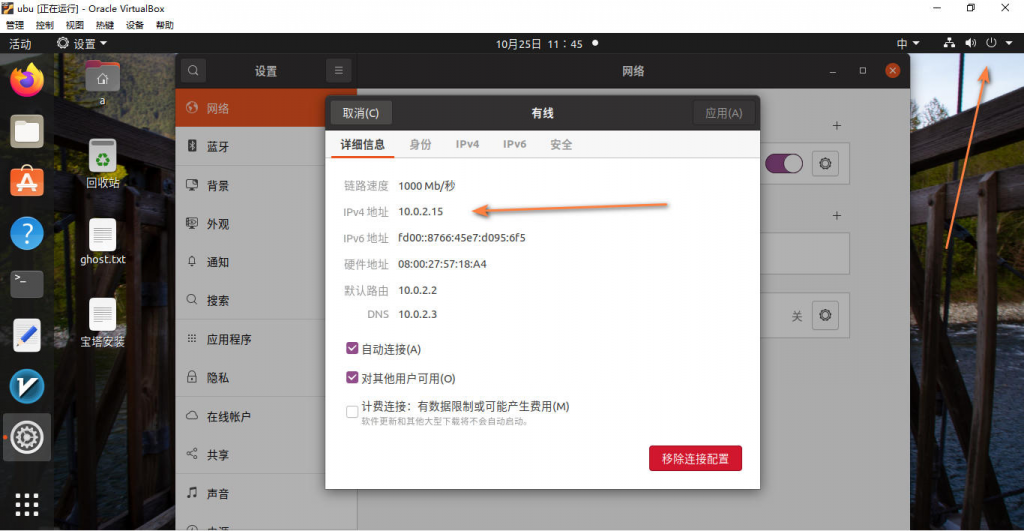Image resolution: width=1024 pixels, height=531 pixels.
Task: Click the search icon in Settings header
Action: click(x=194, y=71)
